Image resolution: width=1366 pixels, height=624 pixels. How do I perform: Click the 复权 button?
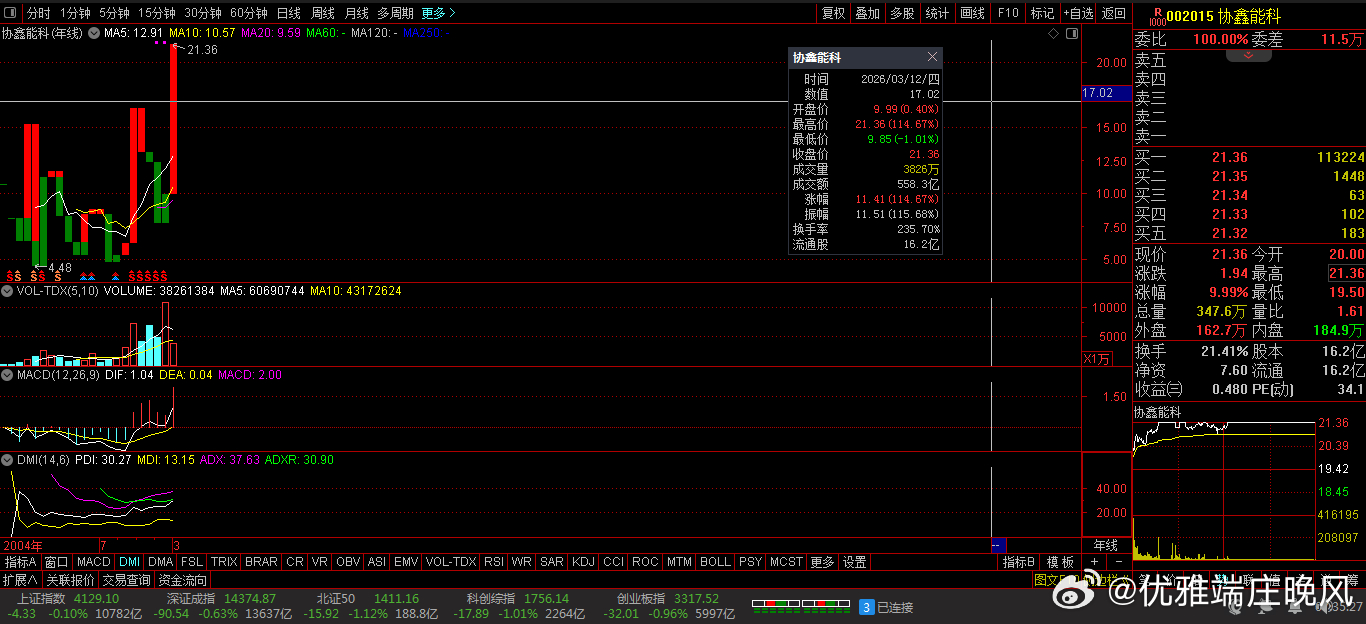click(x=833, y=13)
